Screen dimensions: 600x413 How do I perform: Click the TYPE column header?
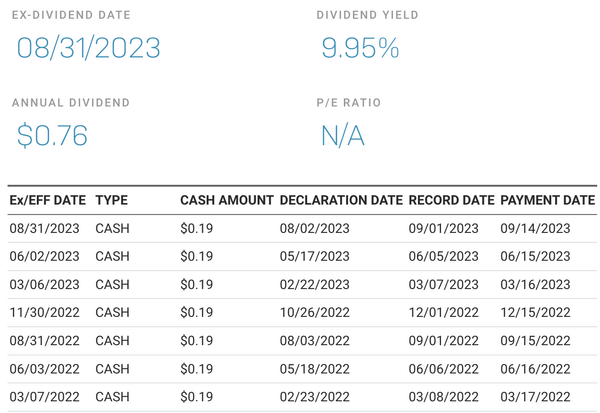[x=111, y=200]
